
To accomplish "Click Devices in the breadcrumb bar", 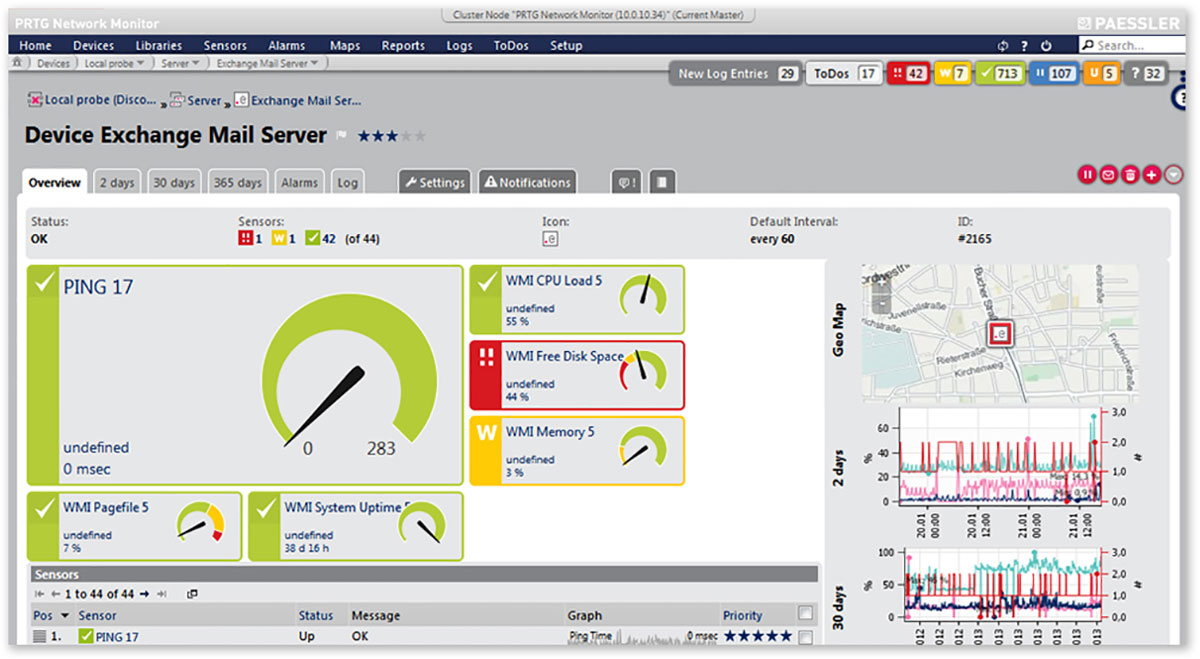I will pos(54,63).
